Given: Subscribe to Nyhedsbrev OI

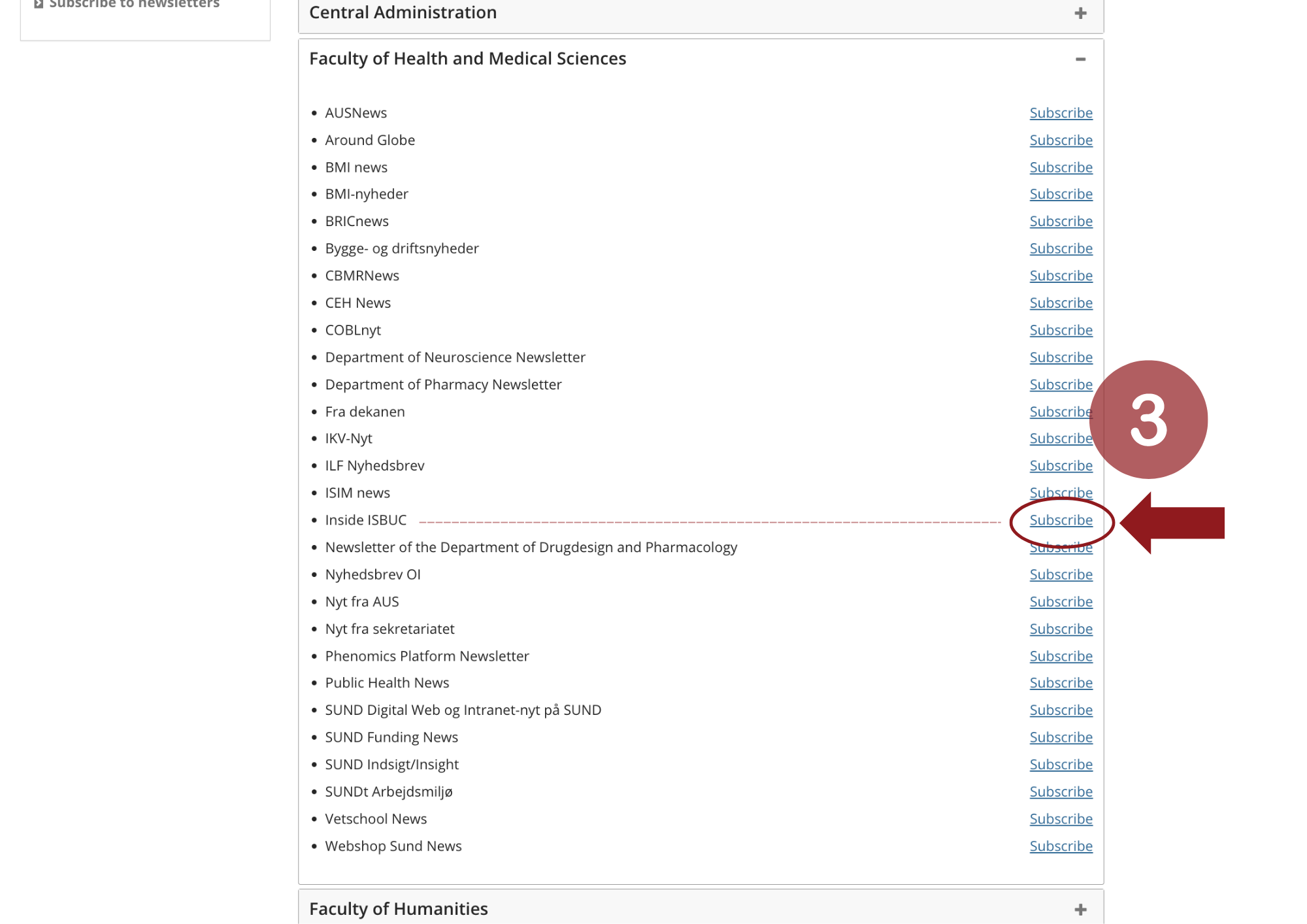Looking at the screenshot, I should pos(1061,574).
